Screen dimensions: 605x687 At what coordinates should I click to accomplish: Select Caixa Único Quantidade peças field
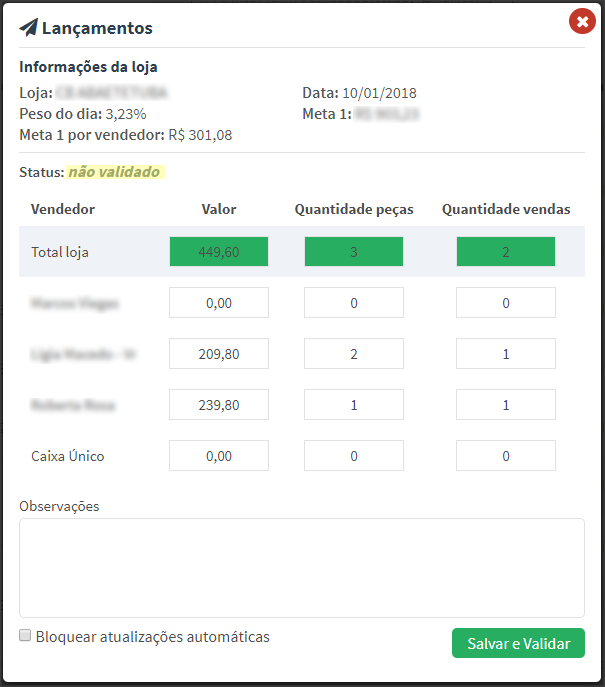pyautogui.click(x=354, y=456)
